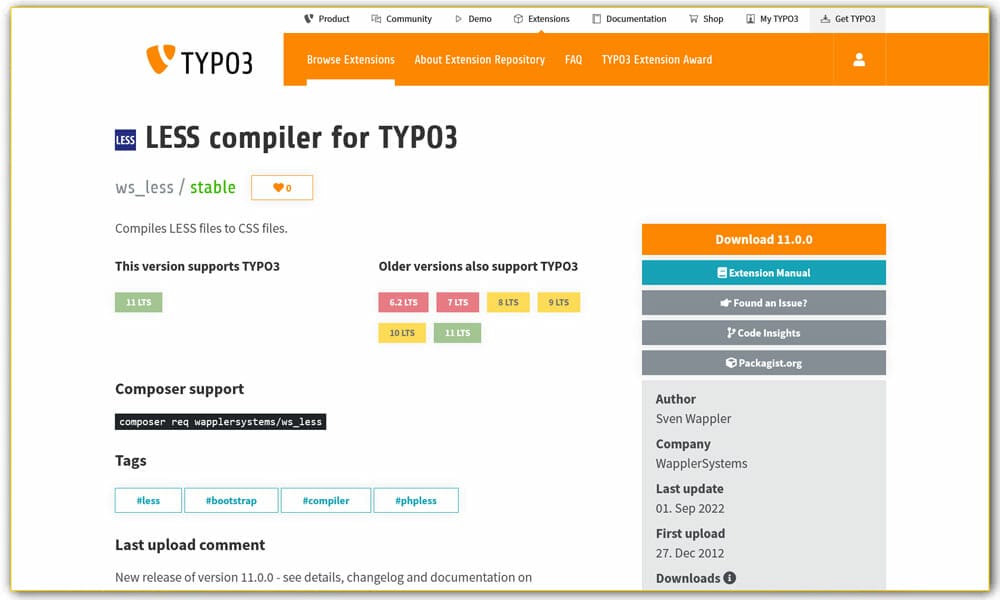
Task: Toggle the favorite heart for ws_less
Action: pyautogui.click(x=281, y=187)
